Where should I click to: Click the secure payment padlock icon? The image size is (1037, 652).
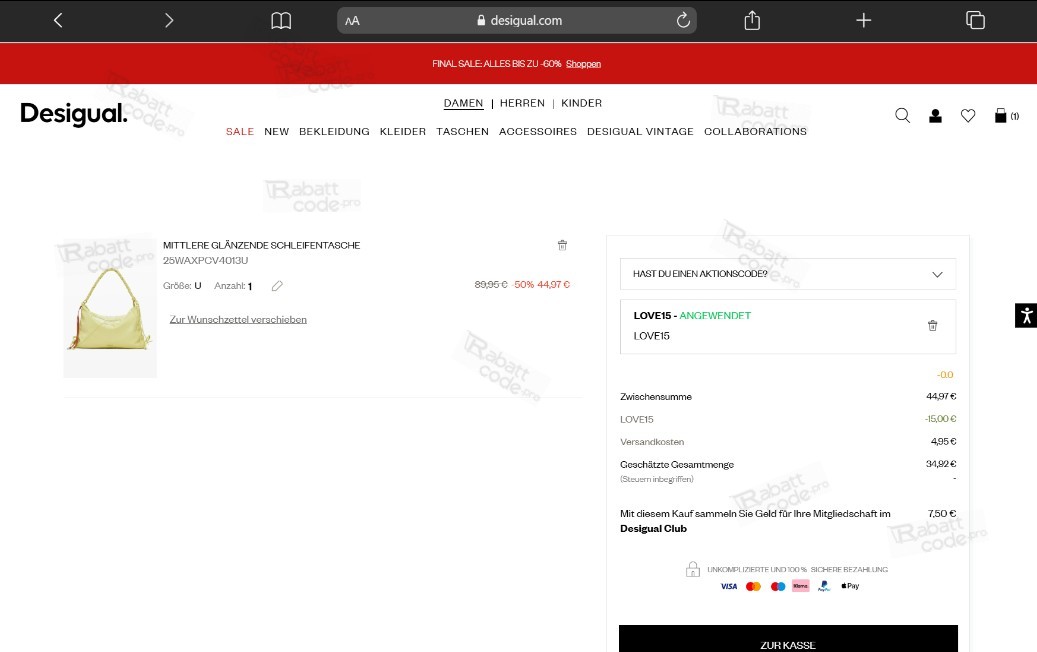(x=692, y=569)
